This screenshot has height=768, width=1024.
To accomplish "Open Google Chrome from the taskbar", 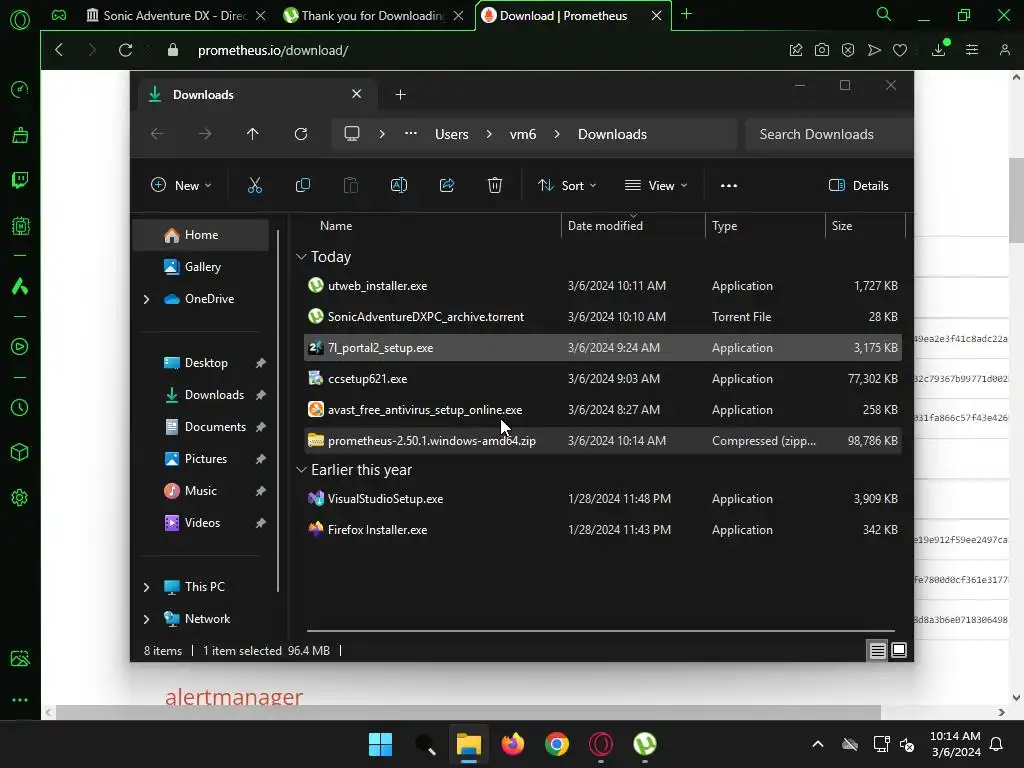I will click(x=557, y=744).
